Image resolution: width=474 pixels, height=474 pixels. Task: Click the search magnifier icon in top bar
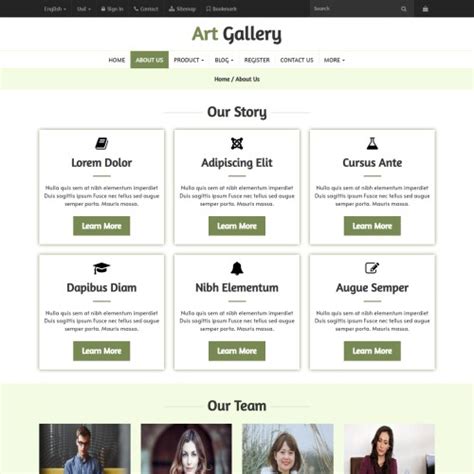404,9
